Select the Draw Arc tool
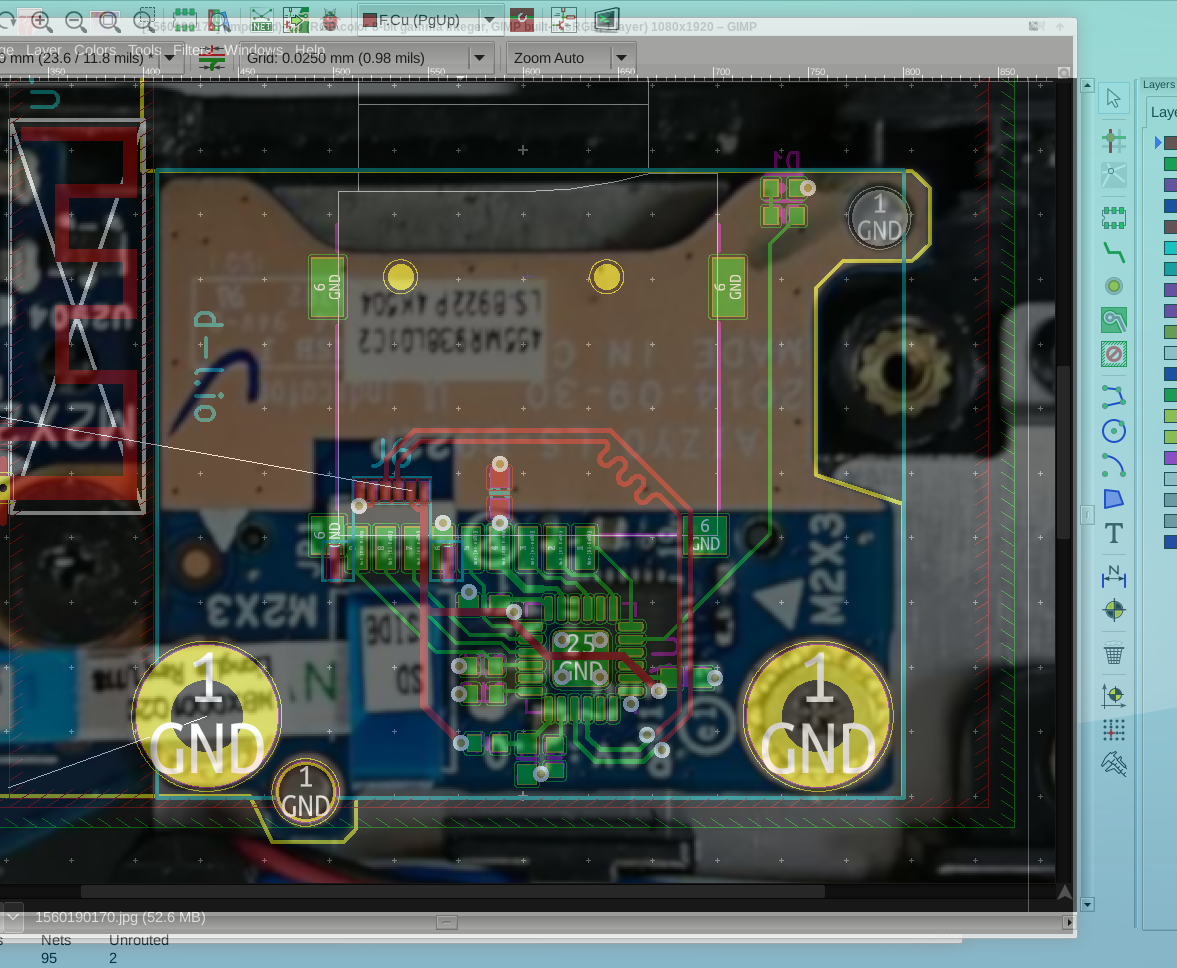This screenshot has height=968, width=1177. tap(1114, 465)
